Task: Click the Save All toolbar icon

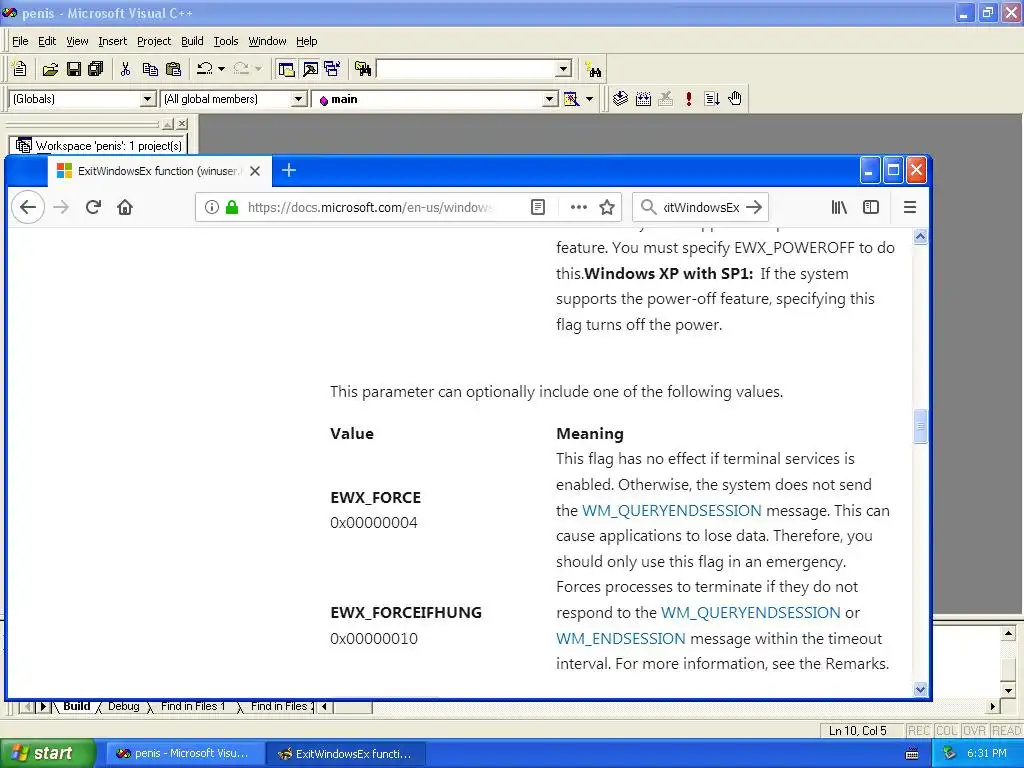Action: (96, 69)
